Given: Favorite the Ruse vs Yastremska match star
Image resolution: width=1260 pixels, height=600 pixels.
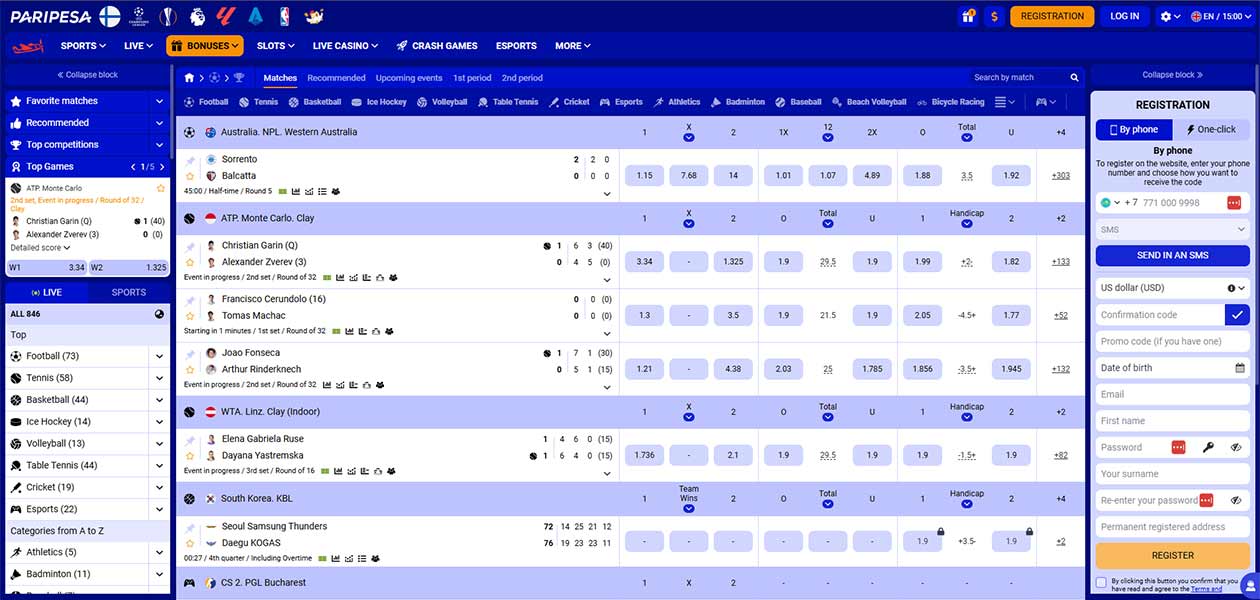Looking at the screenshot, I should point(190,456).
